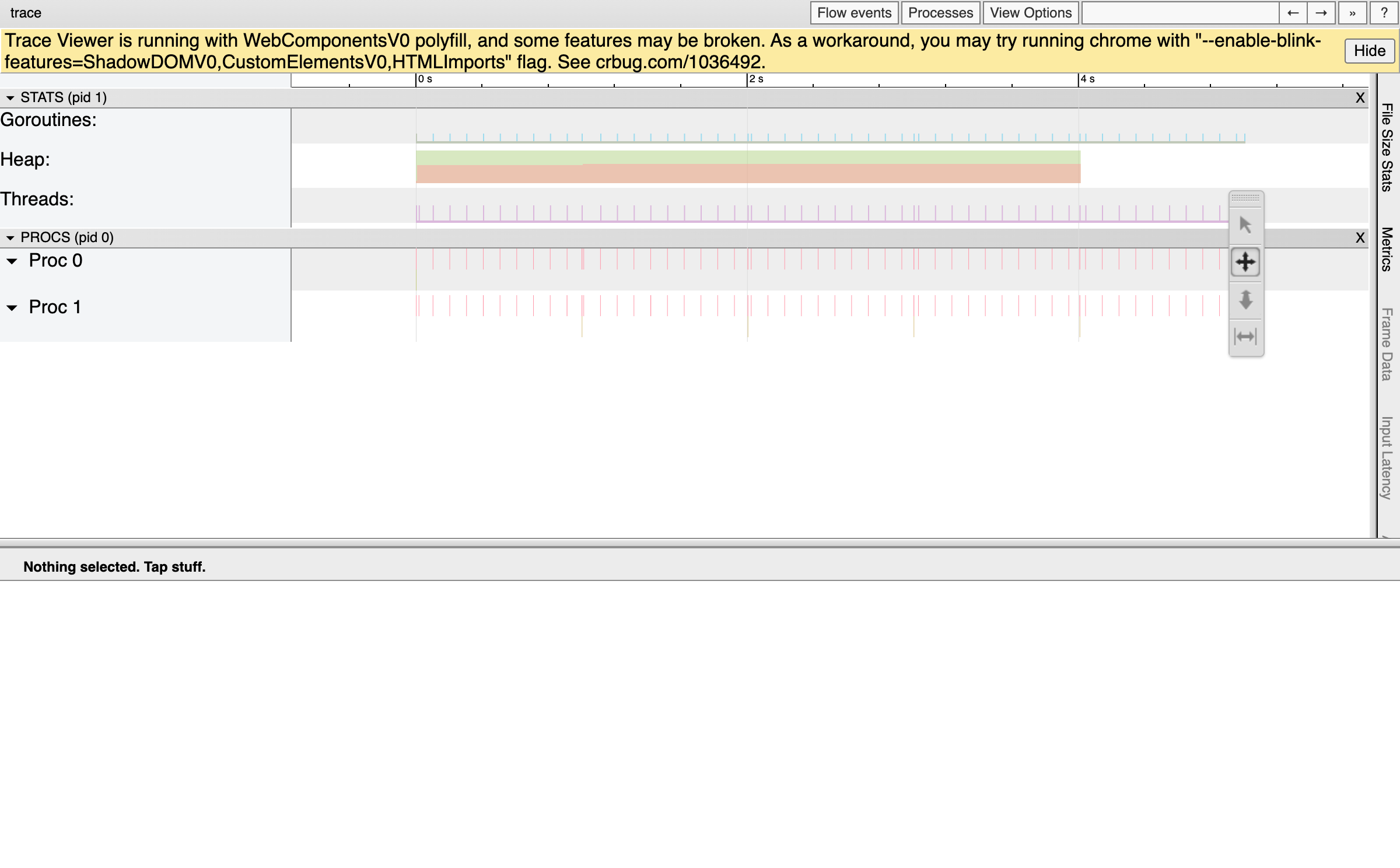
Task: Click the green heap allocation band
Action: point(748,157)
